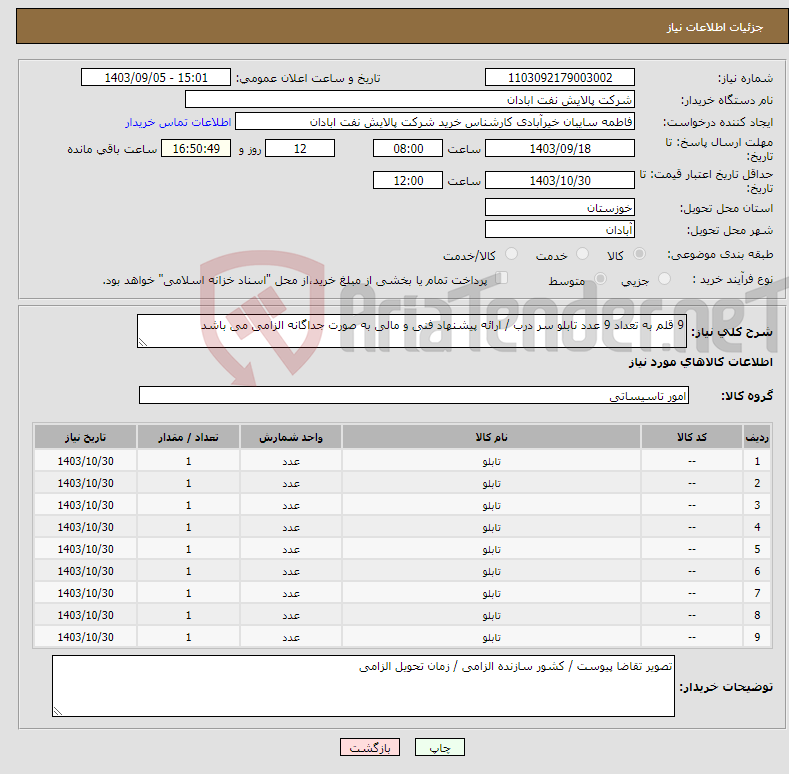Click the عدد unit cell in row 9
Screen dimensions: 789x774
[x=291, y=638]
